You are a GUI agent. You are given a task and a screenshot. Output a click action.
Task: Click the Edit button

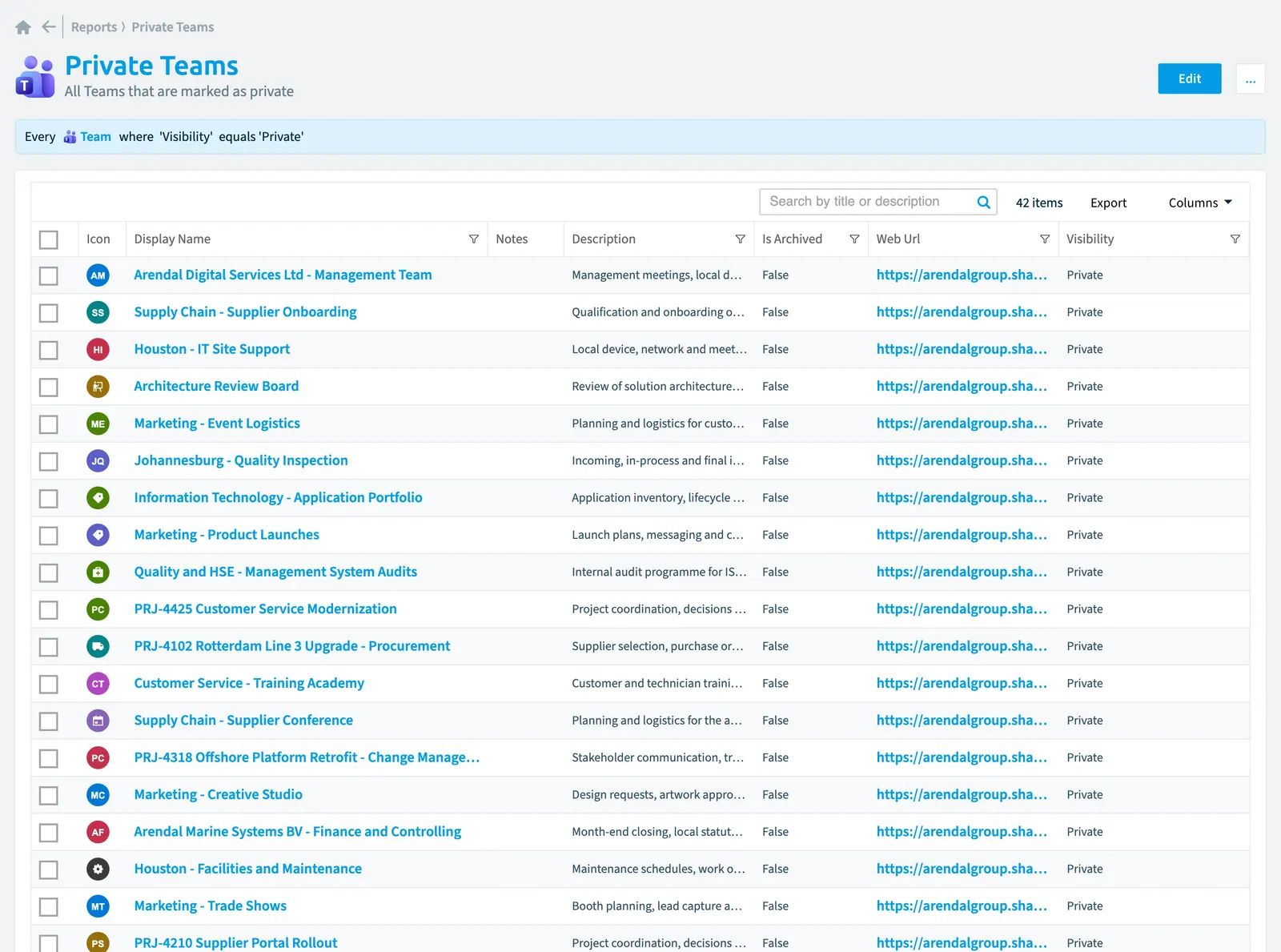(1190, 78)
